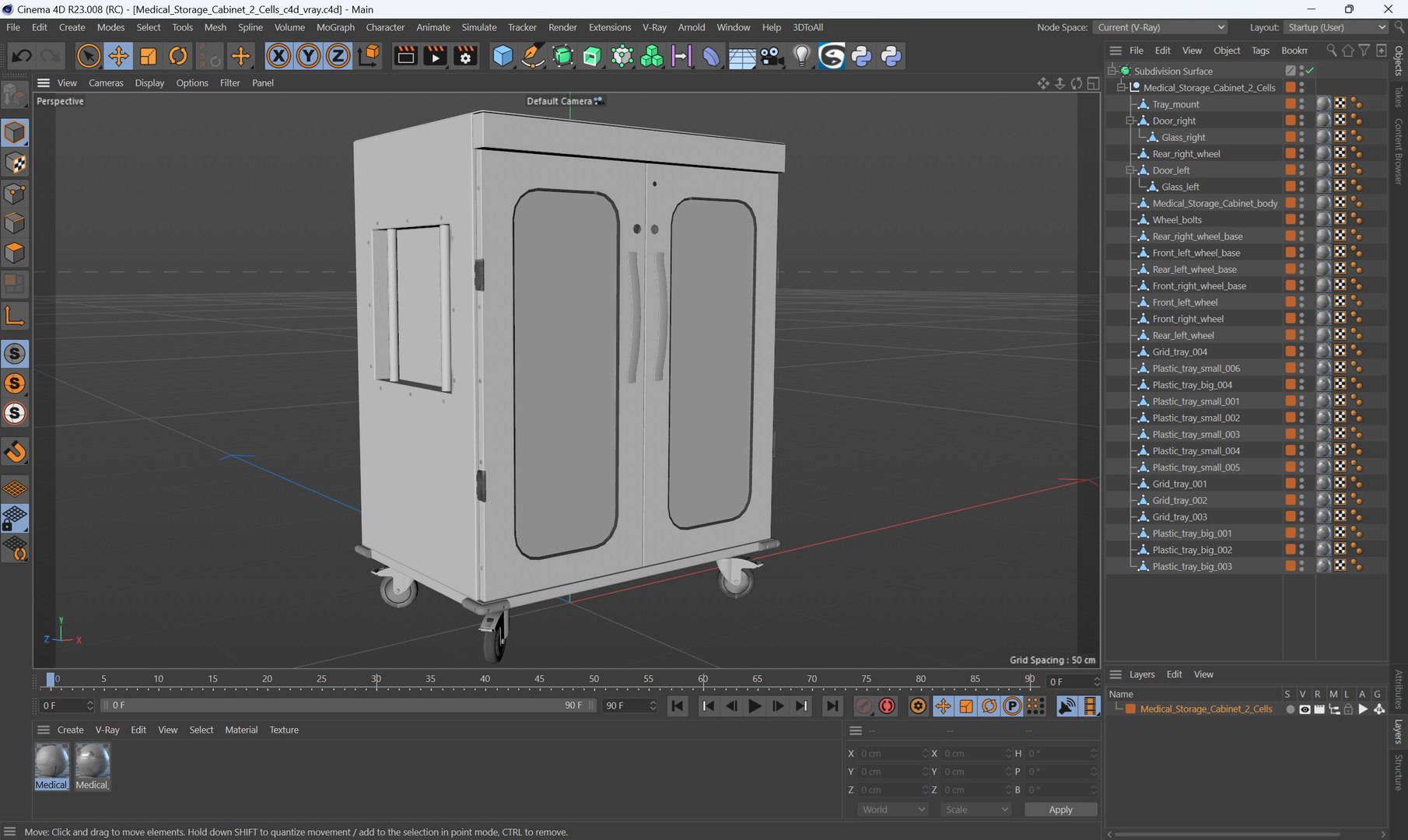Click the timeline marker at frame 45
Screen dimensions: 1408x840
[539, 680]
